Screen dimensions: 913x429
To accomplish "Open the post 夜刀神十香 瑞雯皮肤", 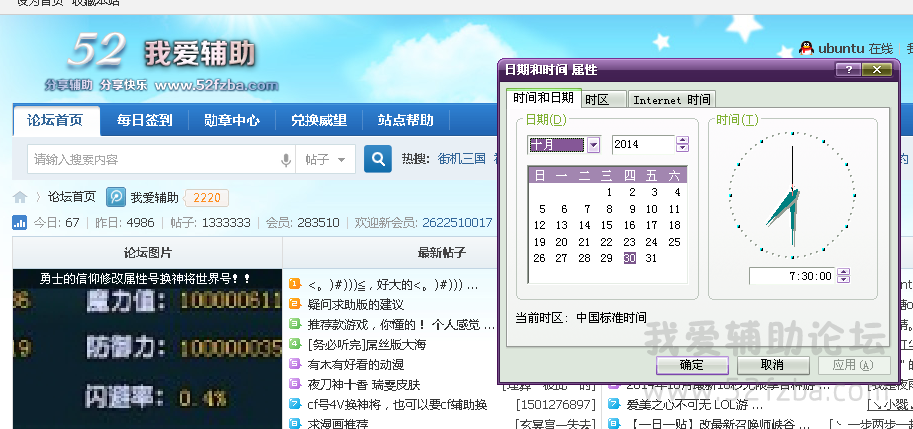I will point(363,385).
